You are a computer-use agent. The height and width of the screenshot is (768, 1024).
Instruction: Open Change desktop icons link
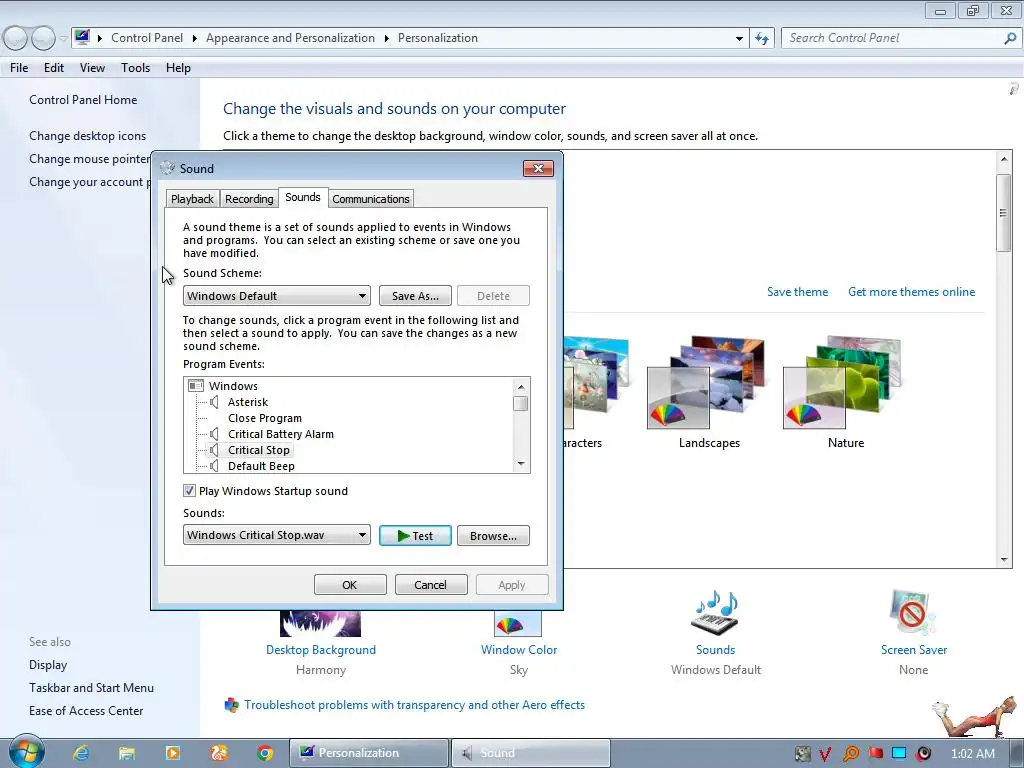88,136
